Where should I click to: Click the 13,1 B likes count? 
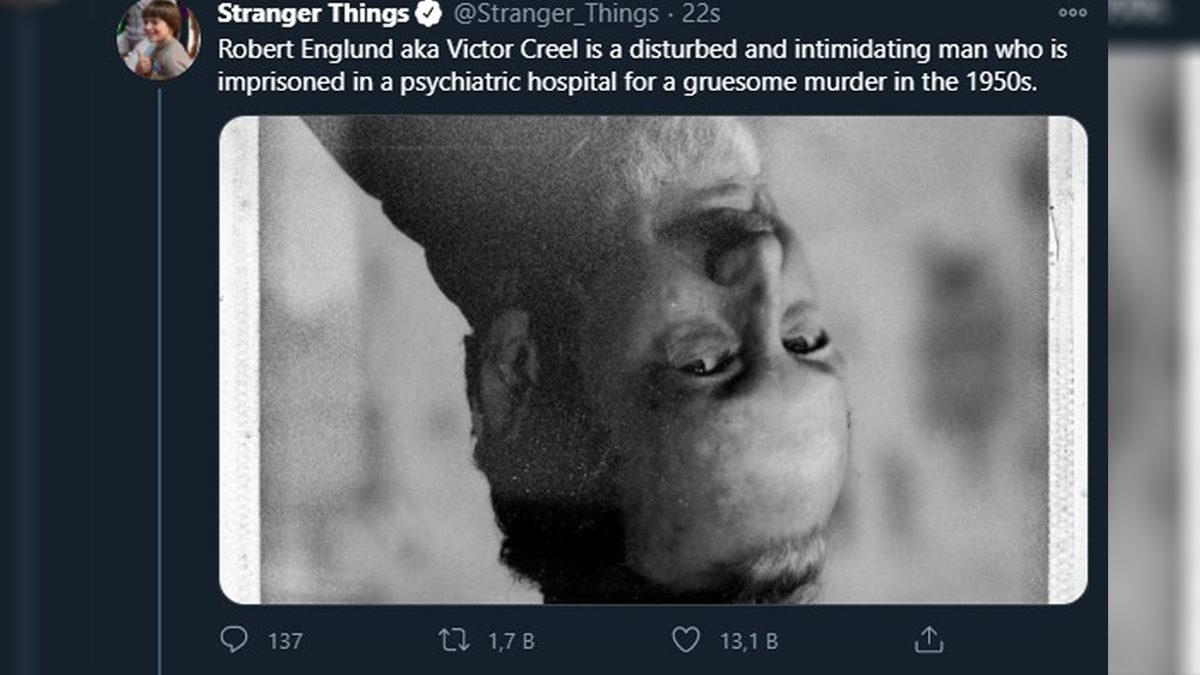point(749,640)
